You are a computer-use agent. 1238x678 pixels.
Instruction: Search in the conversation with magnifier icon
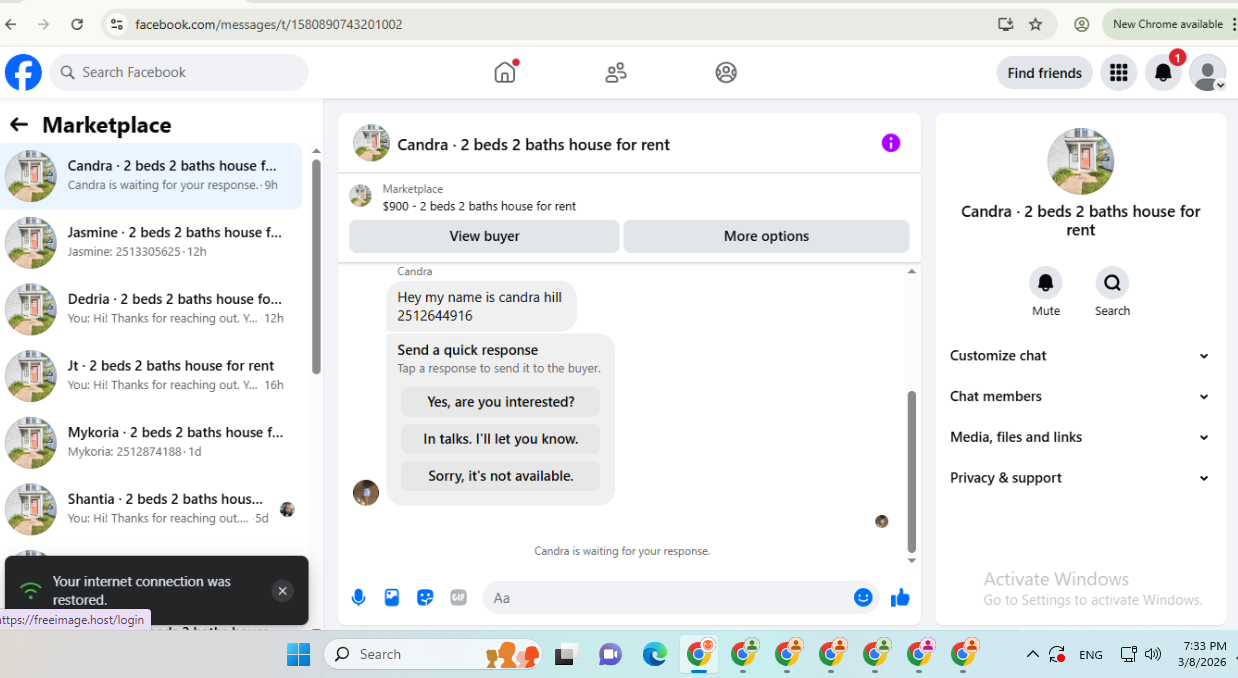point(1112,283)
